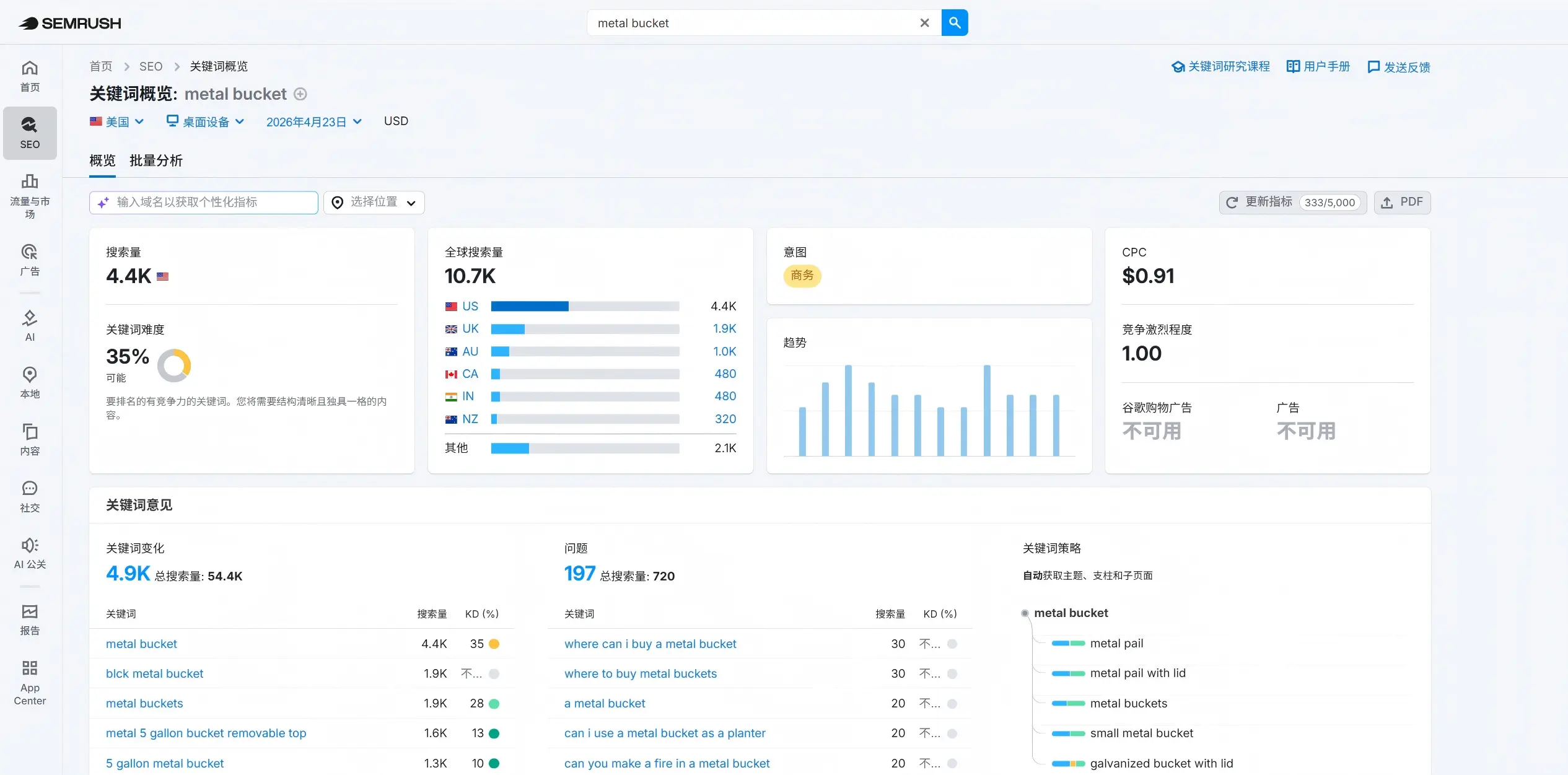Click 4.9K keyword variations count
The width and height of the screenshot is (1568, 775).
(128, 574)
